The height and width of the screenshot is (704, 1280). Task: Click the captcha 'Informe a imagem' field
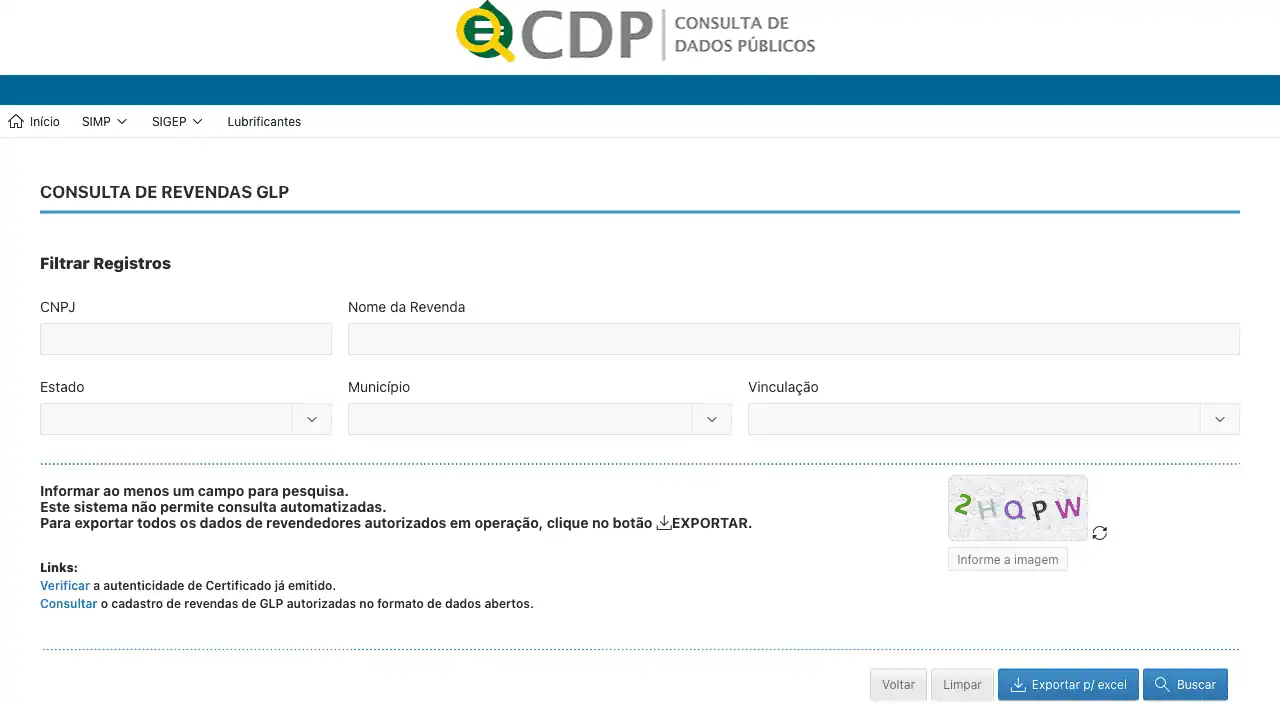[x=1007, y=560]
